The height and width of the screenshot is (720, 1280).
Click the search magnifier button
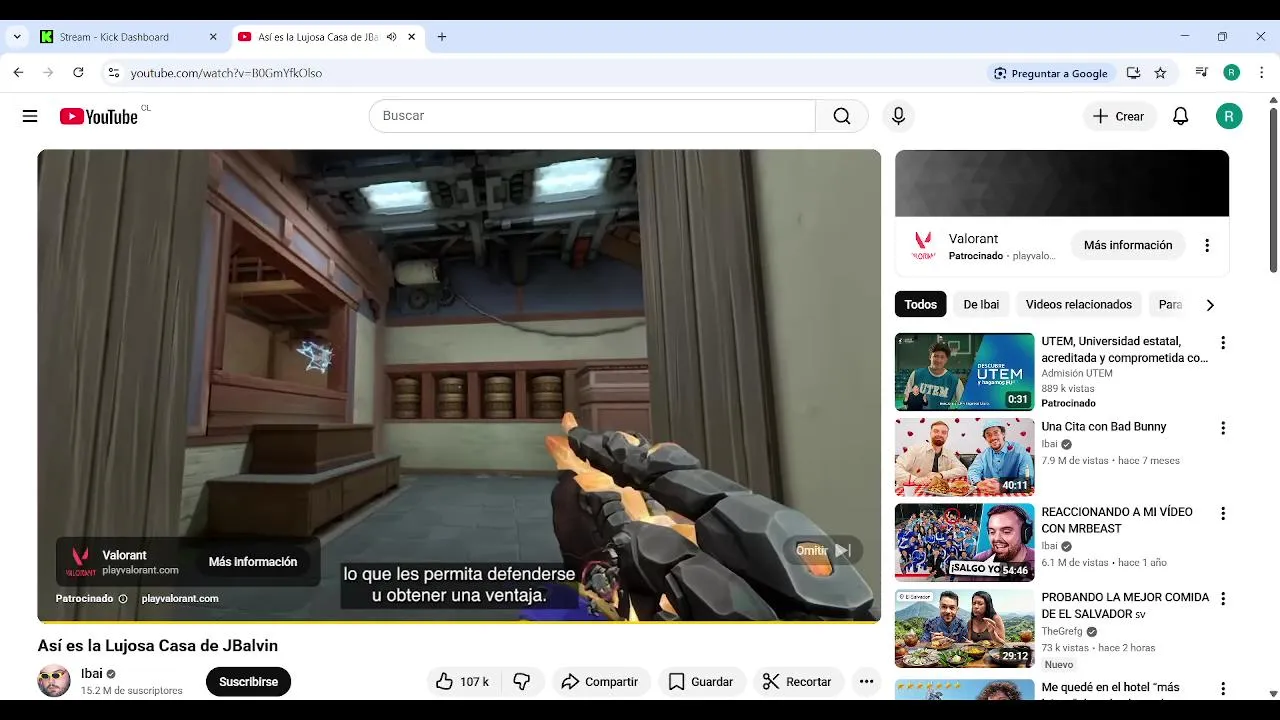(842, 116)
